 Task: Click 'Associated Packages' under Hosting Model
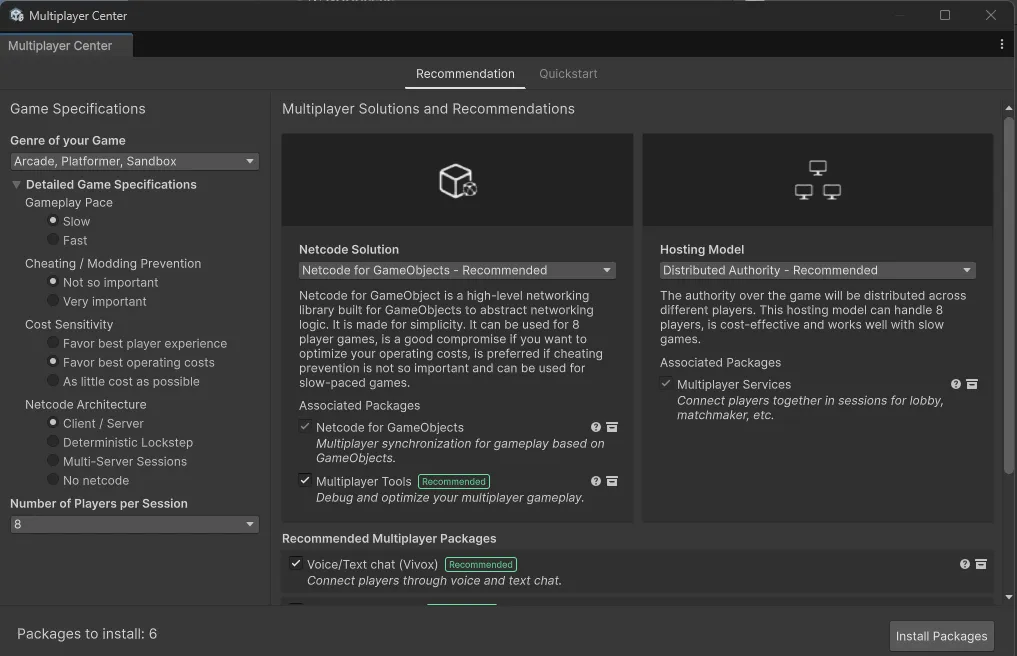721,363
